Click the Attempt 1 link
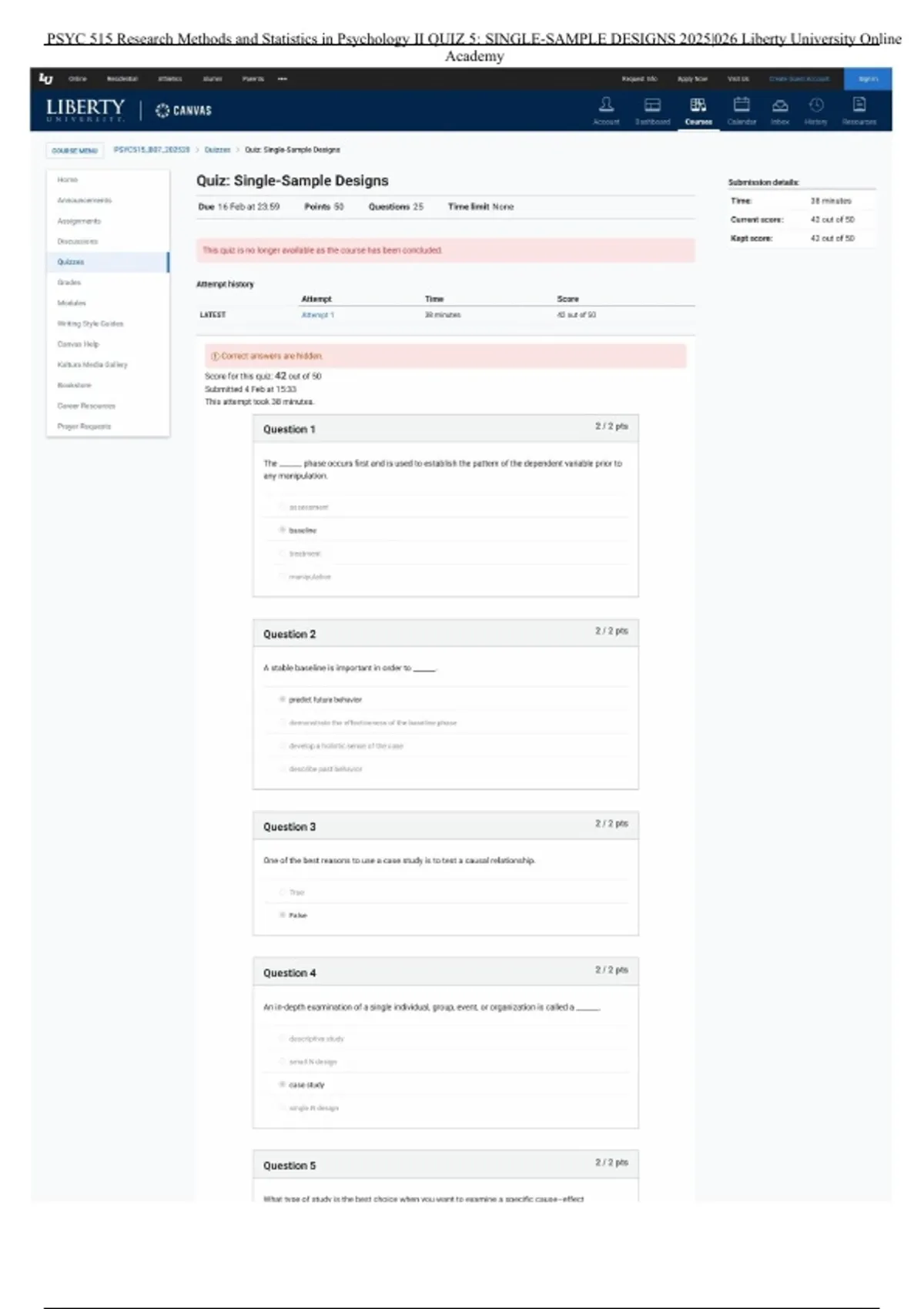Screen dimensions: 924x1309 pyautogui.click(x=317, y=315)
